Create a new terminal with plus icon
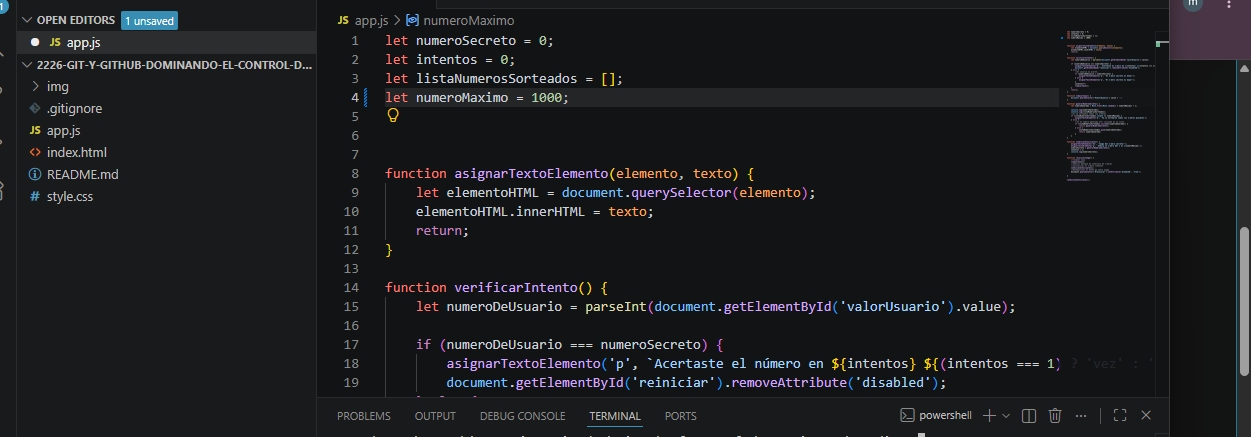This screenshot has width=1251, height=437. pos(988,415)
